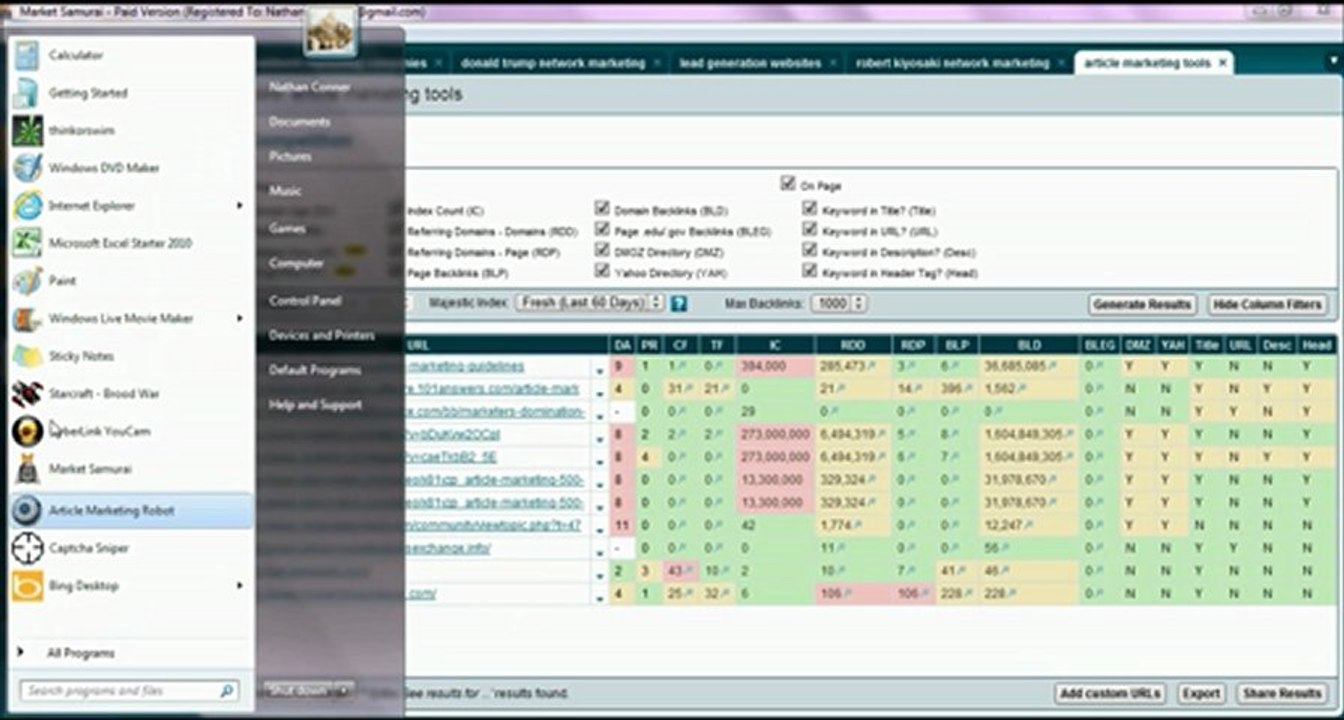Start Microsoft Excel Starter 2010
Viewport: 1344px width, 720px height.
pyautogui.click(x=119, y=243)
